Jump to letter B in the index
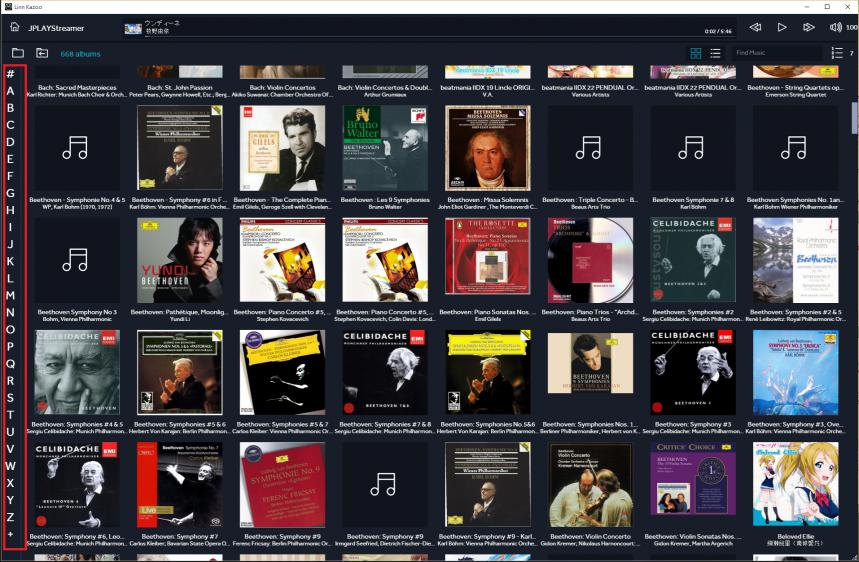The height and width of the screenshot is (562, 859). 10,108
